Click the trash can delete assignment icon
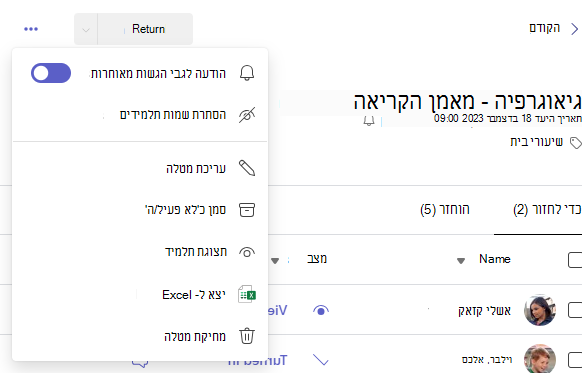Viewport: 582px width, 373px height. coord(247,336)
